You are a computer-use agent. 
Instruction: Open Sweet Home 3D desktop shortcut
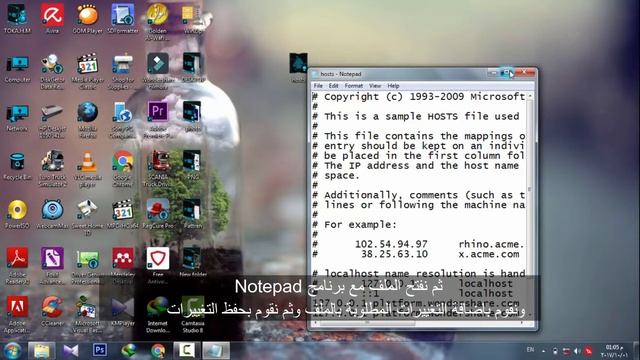[x=87, y=218]
